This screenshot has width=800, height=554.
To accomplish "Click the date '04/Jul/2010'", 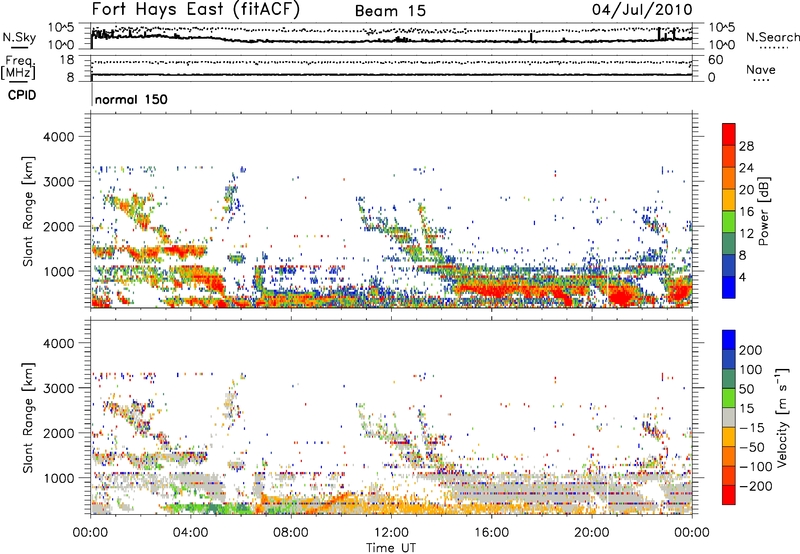I will pyautogui.click(x=642, y=10).
